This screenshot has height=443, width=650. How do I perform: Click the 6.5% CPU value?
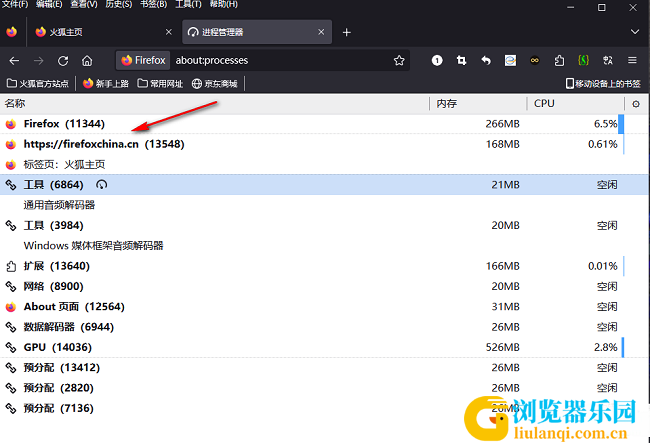tap(605, 124)
